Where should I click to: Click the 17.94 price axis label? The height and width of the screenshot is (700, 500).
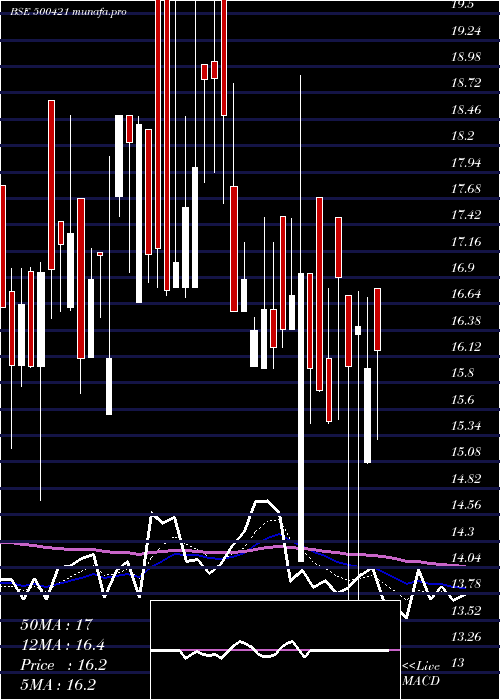point(466,162)
